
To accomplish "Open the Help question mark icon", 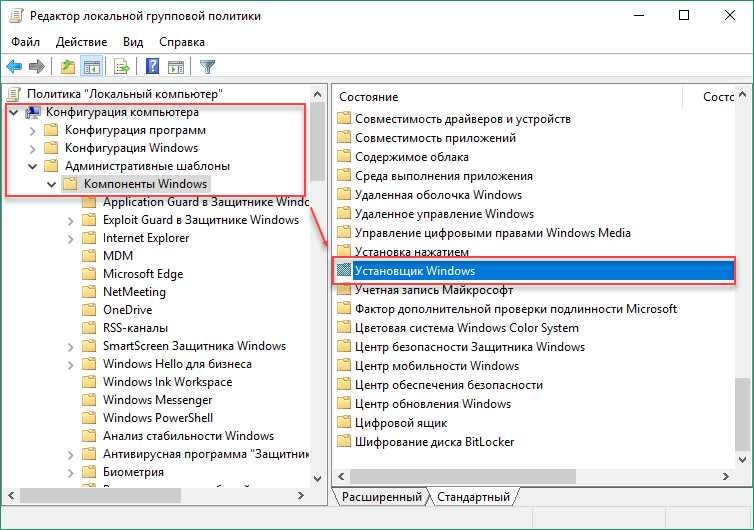I will coord(152,66).
